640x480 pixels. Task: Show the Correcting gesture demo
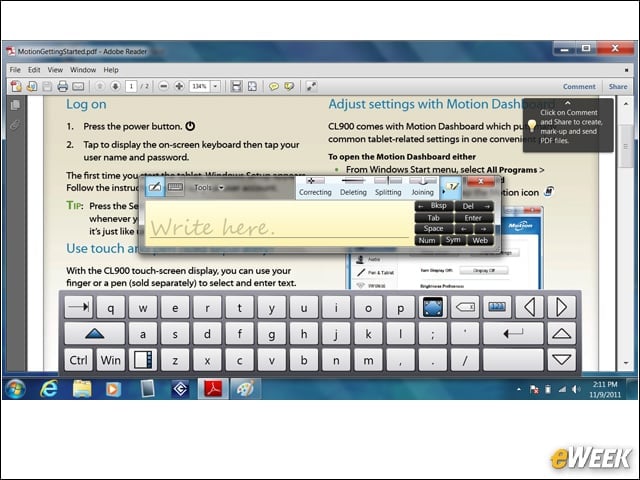pyautogui.click(x=315, y=188)
